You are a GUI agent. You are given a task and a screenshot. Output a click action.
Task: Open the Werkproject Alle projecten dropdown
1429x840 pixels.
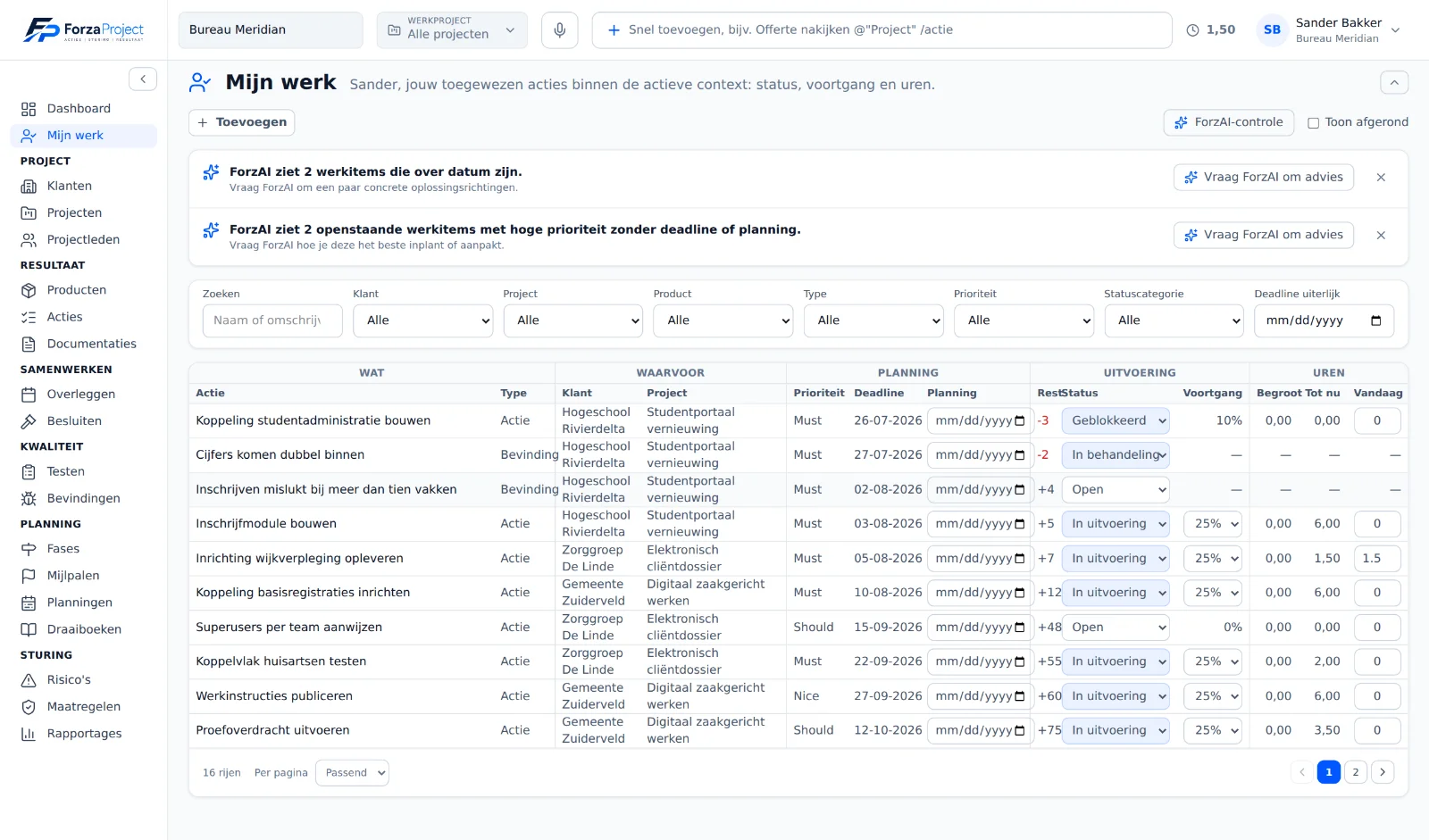point(452,30)
